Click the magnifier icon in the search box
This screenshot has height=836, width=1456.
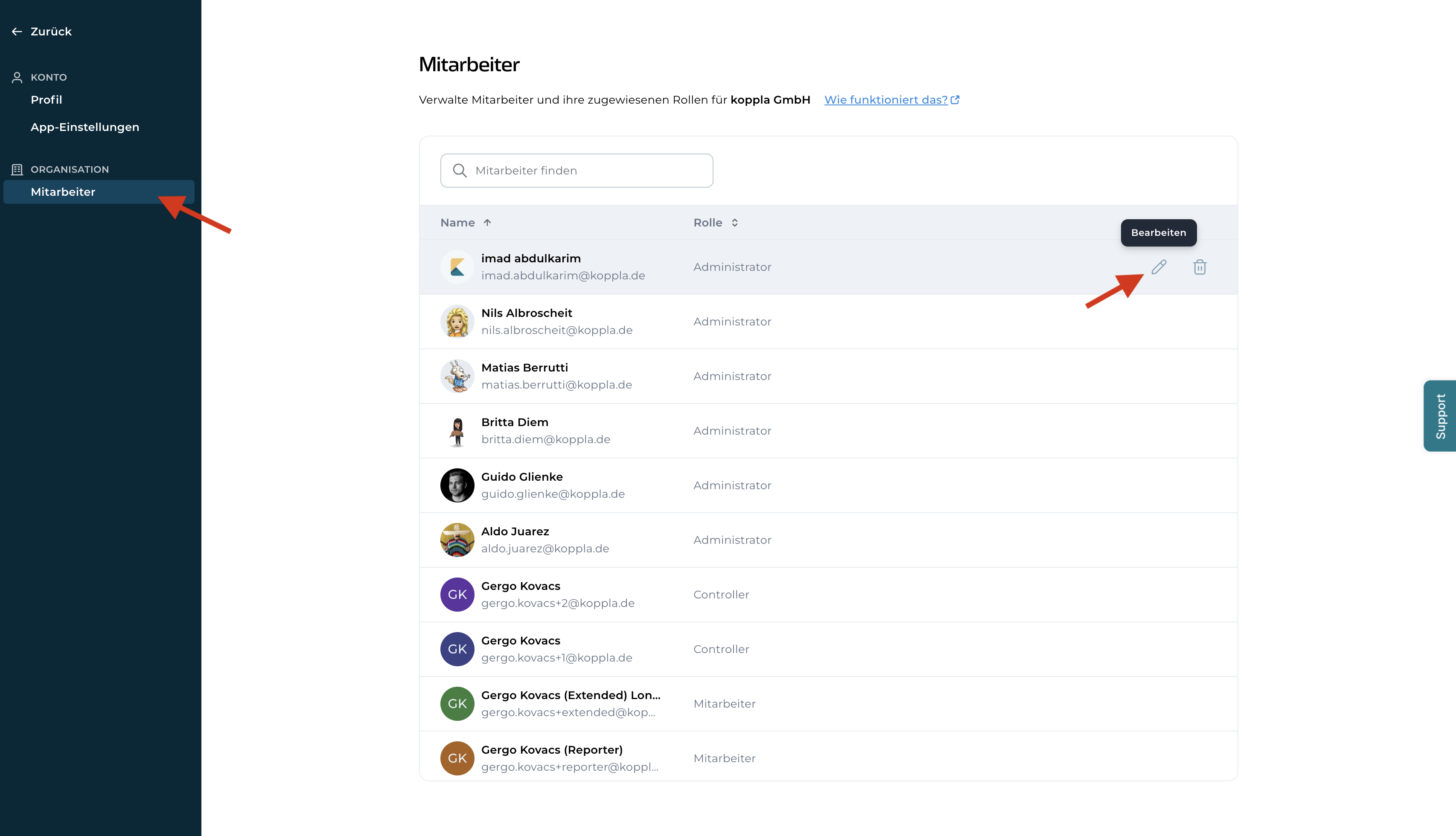click(x=460, y=171)
